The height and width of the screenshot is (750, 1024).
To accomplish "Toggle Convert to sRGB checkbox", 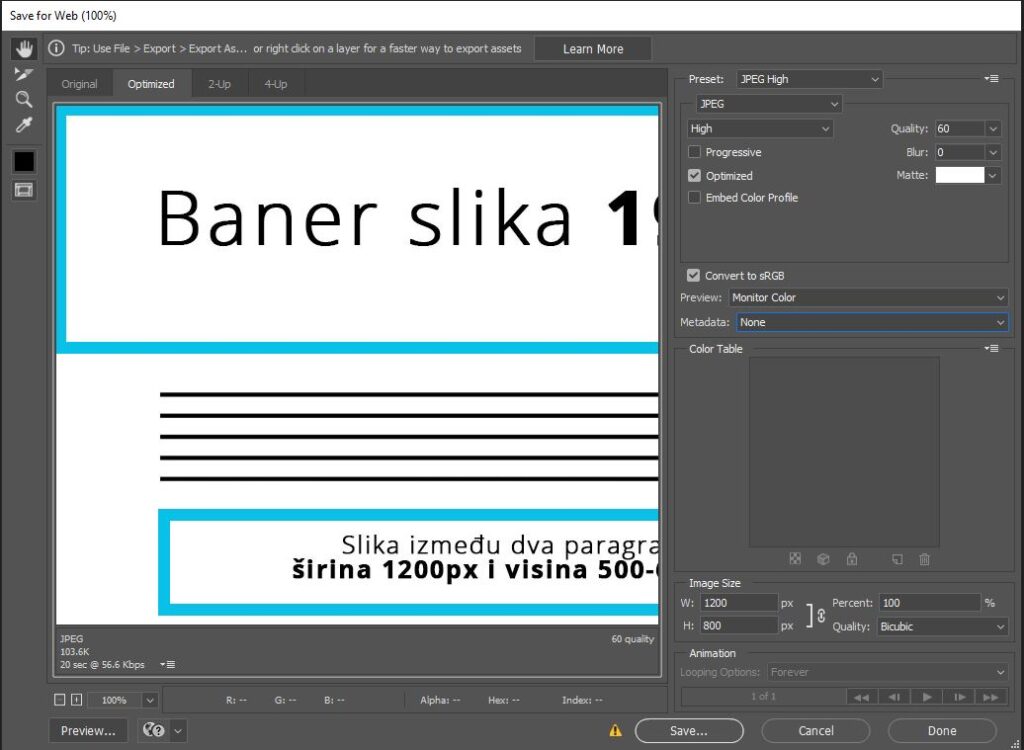I will (x=694, y=275).
